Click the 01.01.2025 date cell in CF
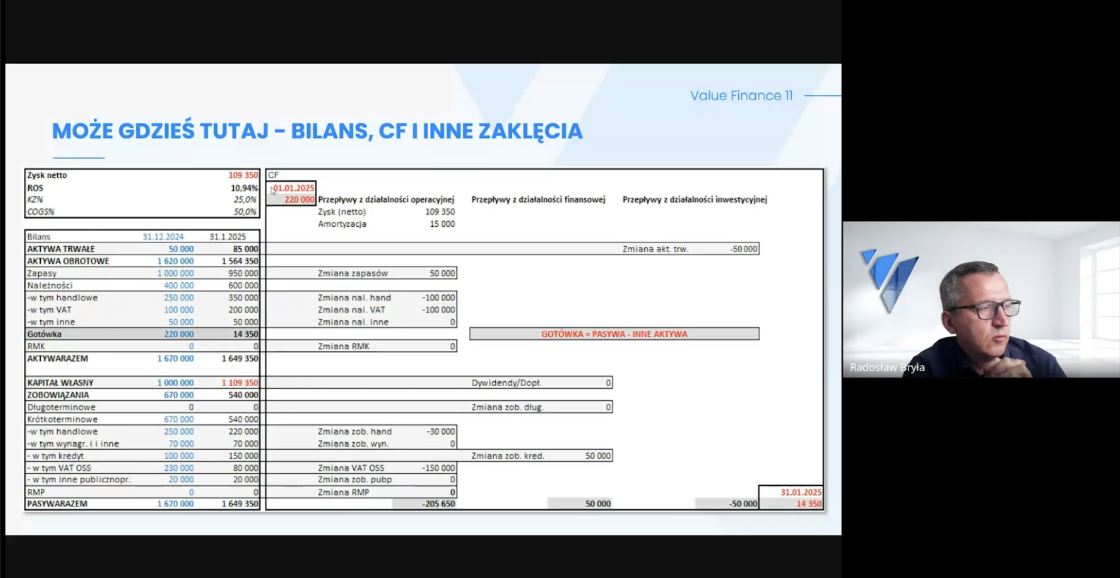The image size is (1120, 578). tap(292, 187)
